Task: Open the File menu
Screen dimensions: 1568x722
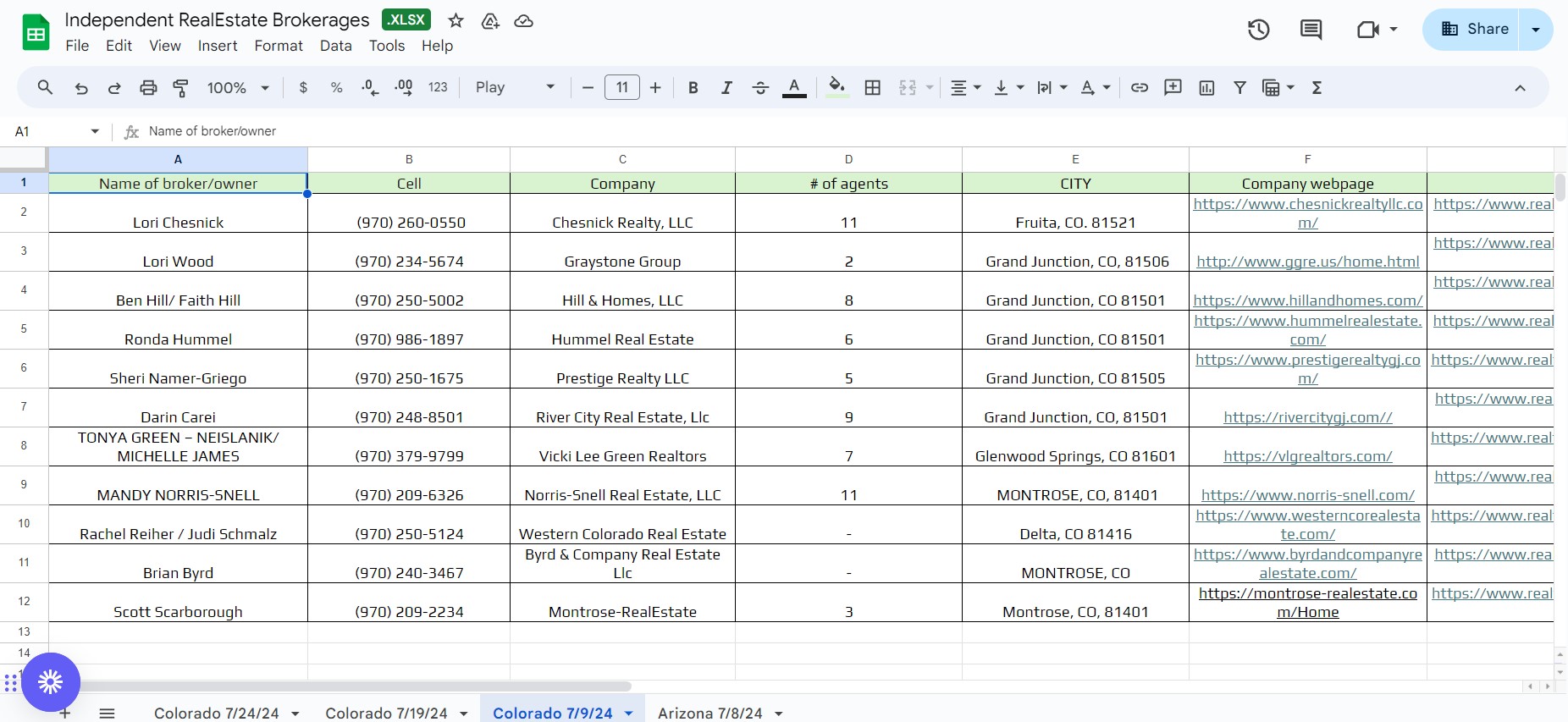Action: coord(77,46)
